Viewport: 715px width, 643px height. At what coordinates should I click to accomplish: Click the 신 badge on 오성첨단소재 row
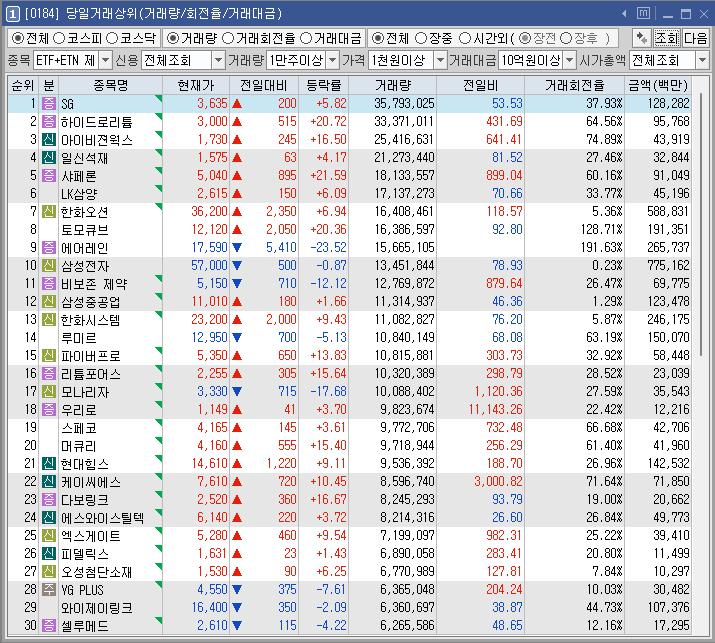pos(49,571)
